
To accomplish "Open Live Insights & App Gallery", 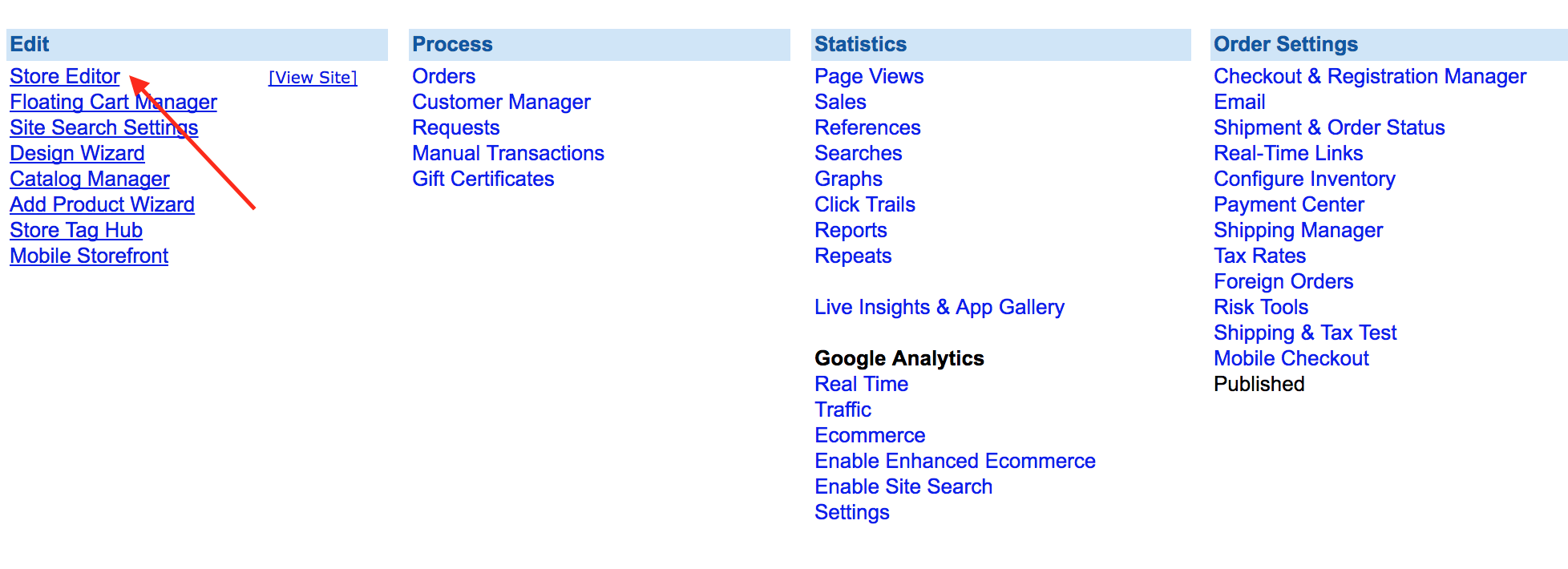I will click(940, 307).
